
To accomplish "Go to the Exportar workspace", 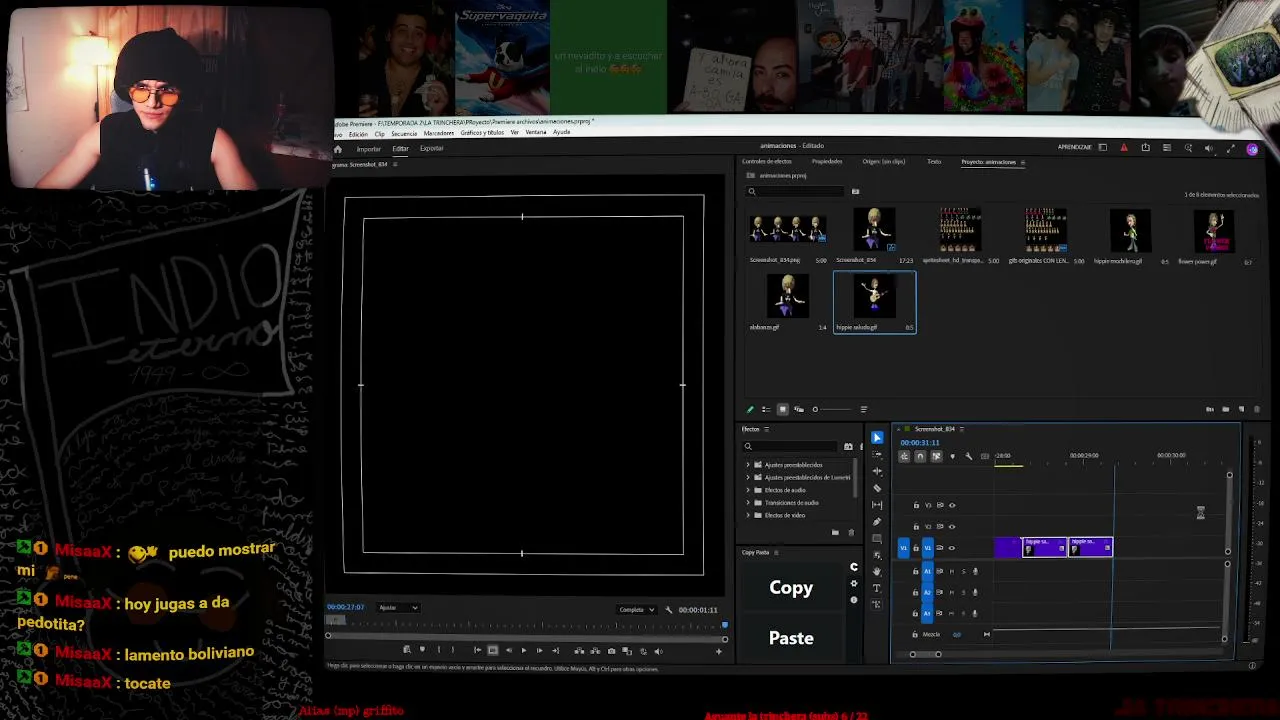I will [x=431, y=149].
